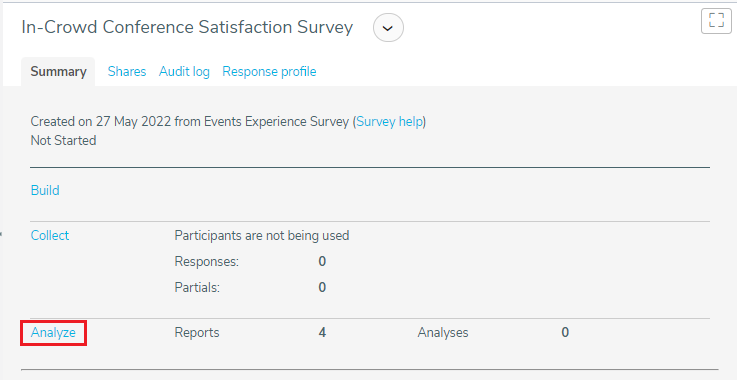Click the 'Partials:' label
The image size is (737, 380).
coord(197,287)
